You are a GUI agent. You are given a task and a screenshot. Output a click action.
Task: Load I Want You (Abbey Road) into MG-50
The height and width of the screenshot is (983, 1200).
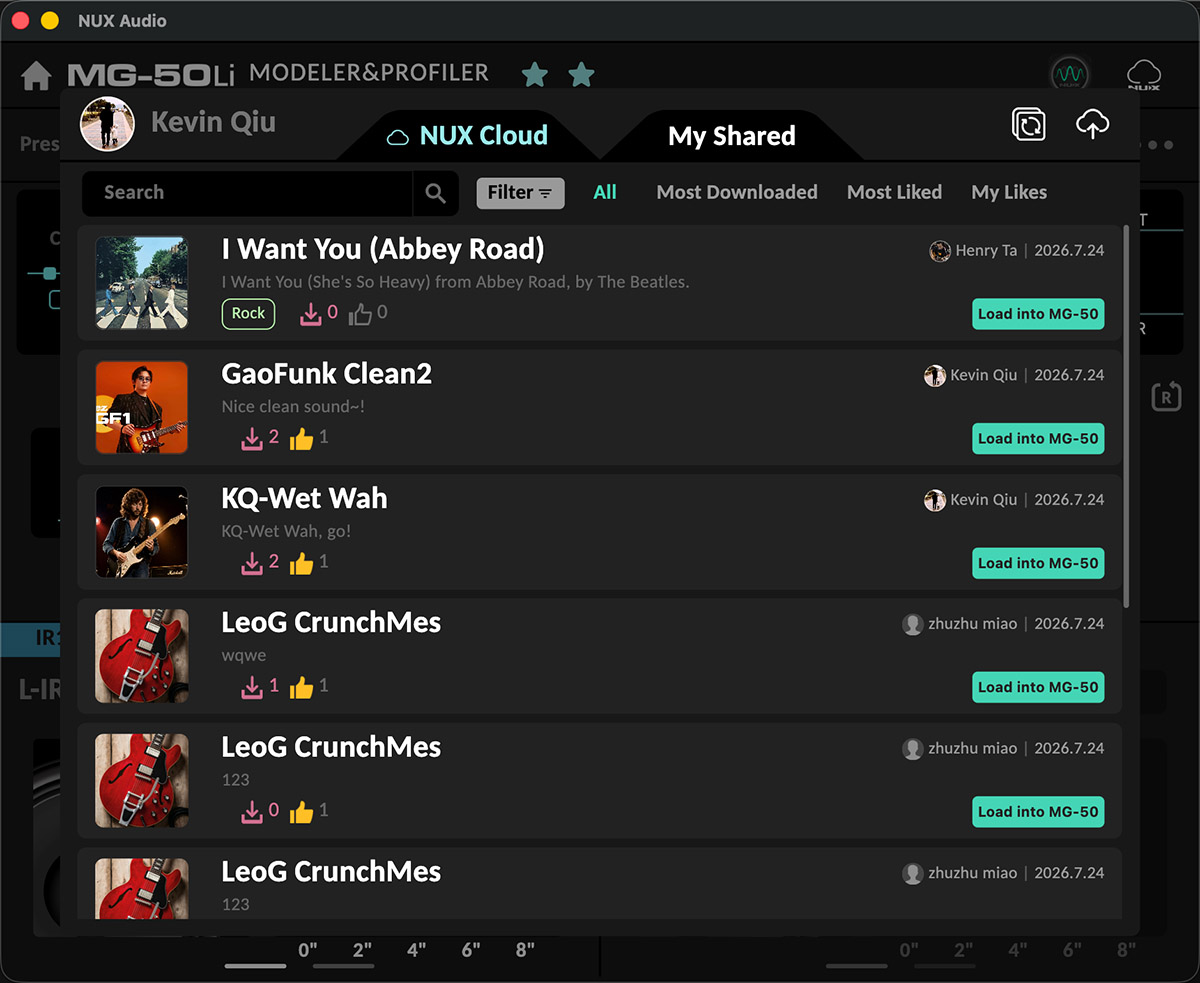click(x=1038, y=314)
